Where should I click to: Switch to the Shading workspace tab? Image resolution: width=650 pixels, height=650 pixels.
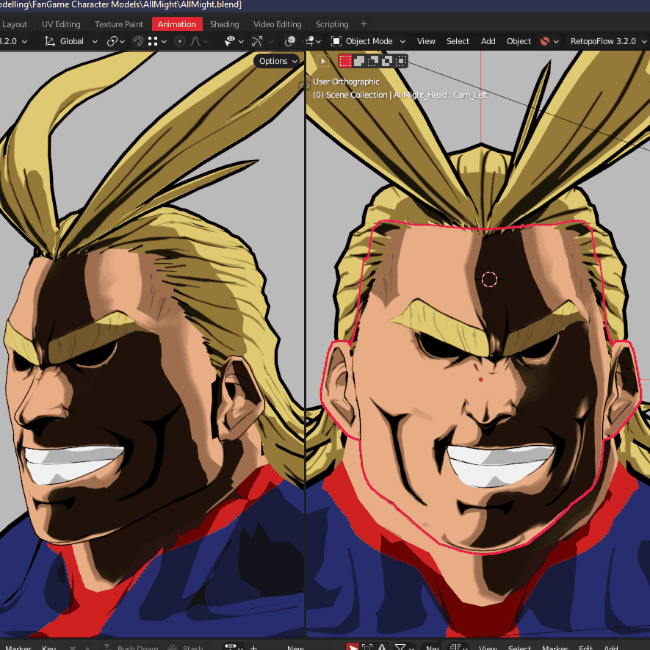(225, 24)
